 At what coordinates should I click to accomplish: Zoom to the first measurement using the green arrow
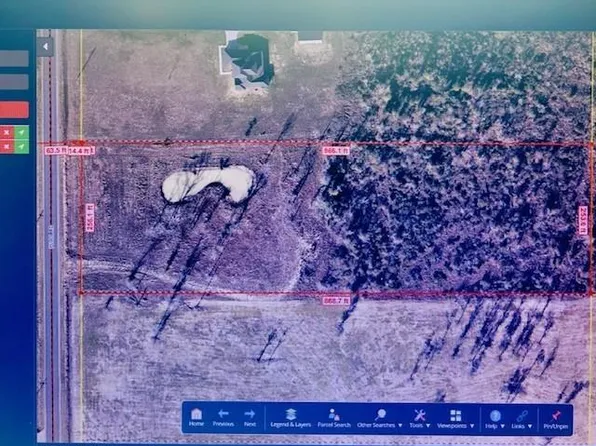pyautogui.click(x=22, y=132)
